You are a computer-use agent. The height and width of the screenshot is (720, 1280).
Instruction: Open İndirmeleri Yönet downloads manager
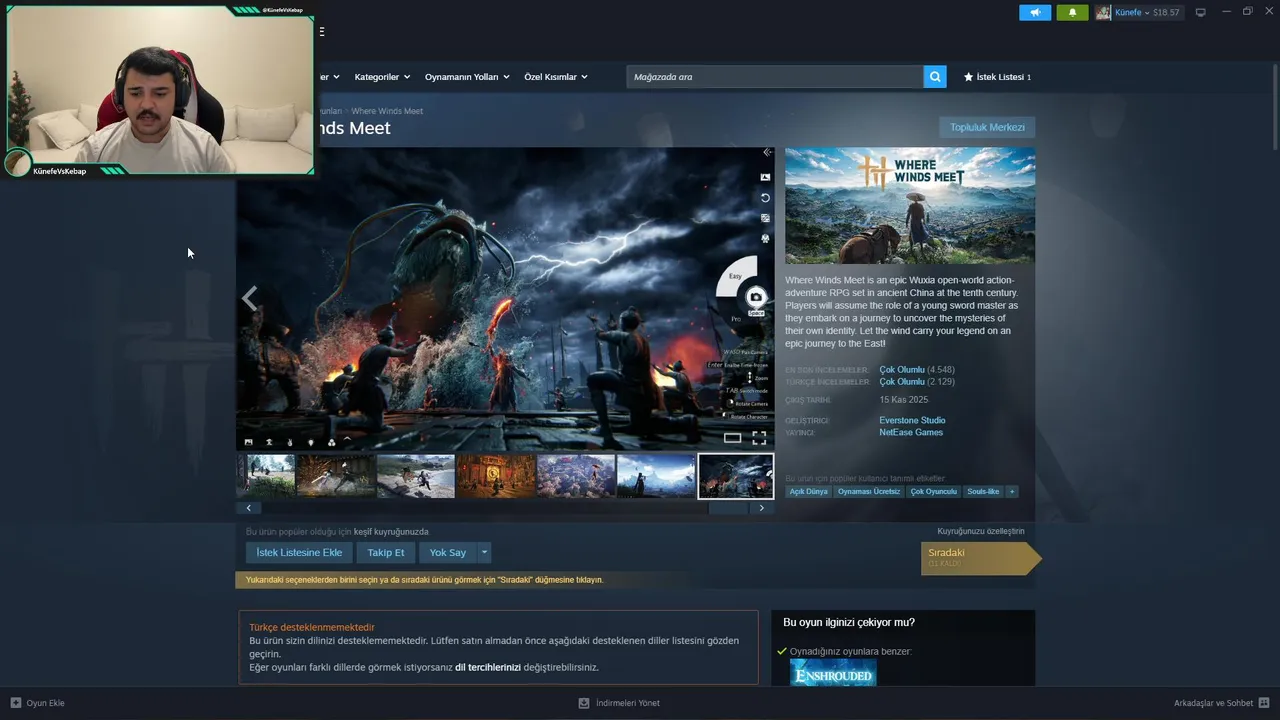619,703
